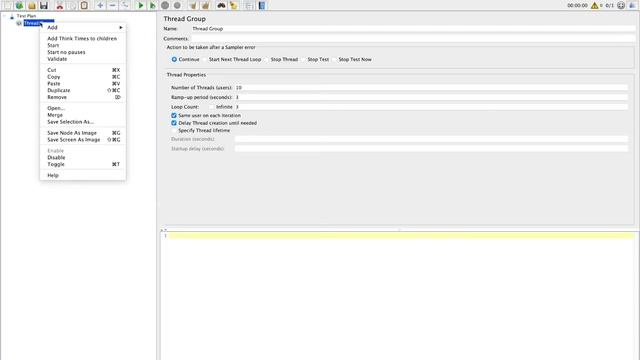Image resolution: width=640 pixels, height=360 pixels.
Task: Enable Specify Thread lifetime checkbox
Action: pos(174,131)
